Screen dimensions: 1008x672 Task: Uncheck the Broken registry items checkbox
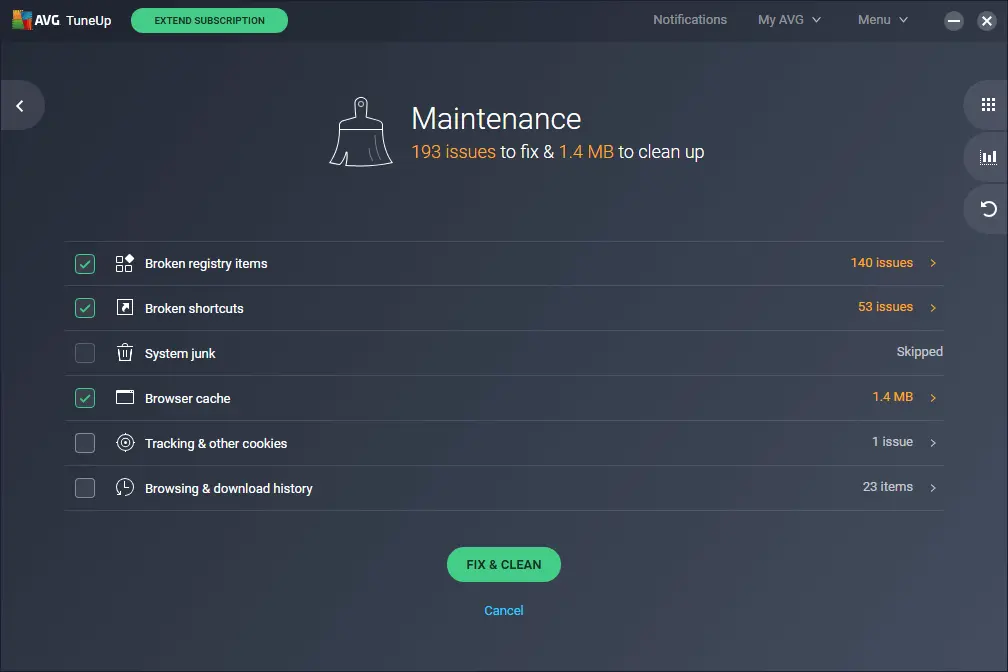(x=85, y=264)
